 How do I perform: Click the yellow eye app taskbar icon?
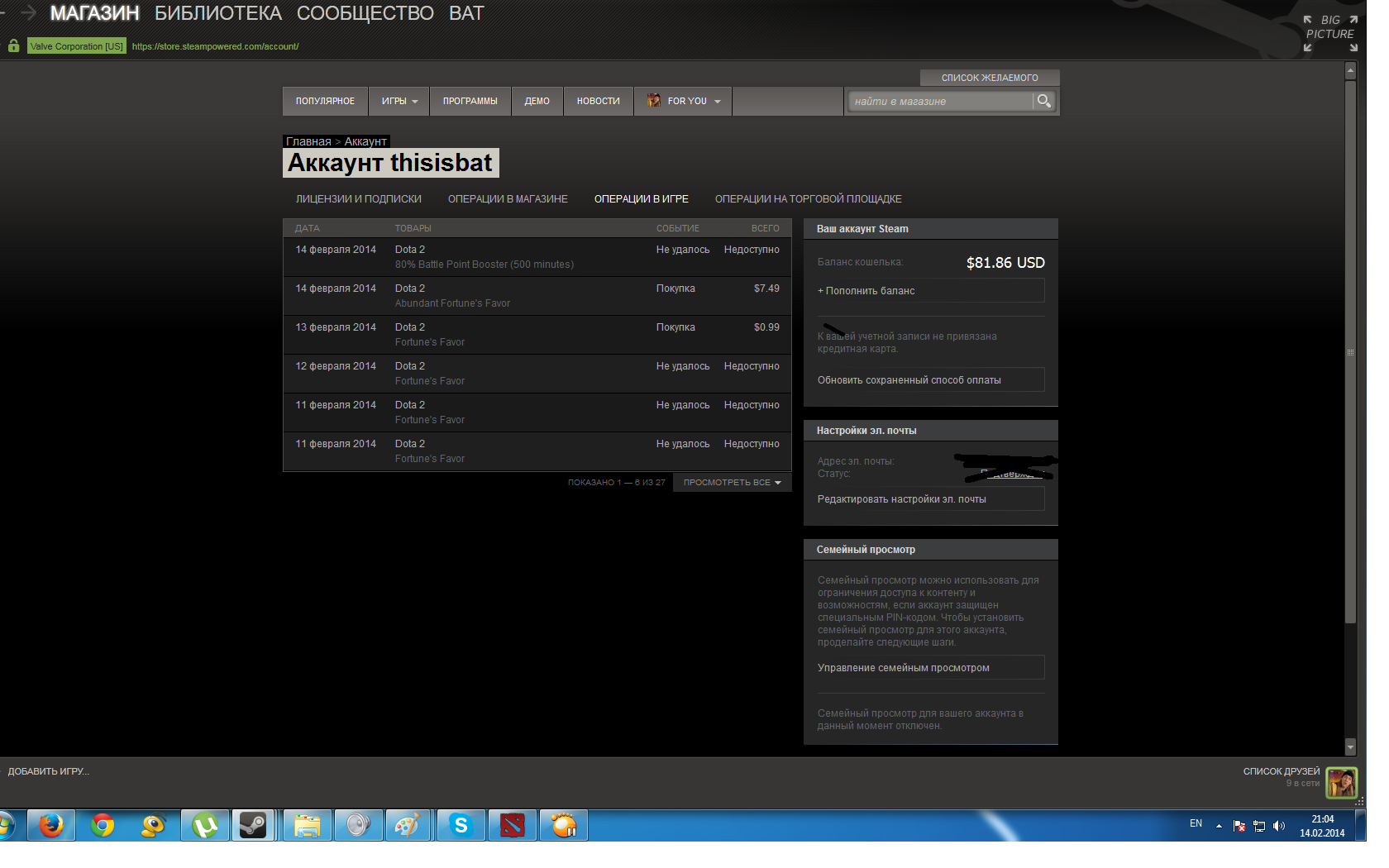(154, 825)
